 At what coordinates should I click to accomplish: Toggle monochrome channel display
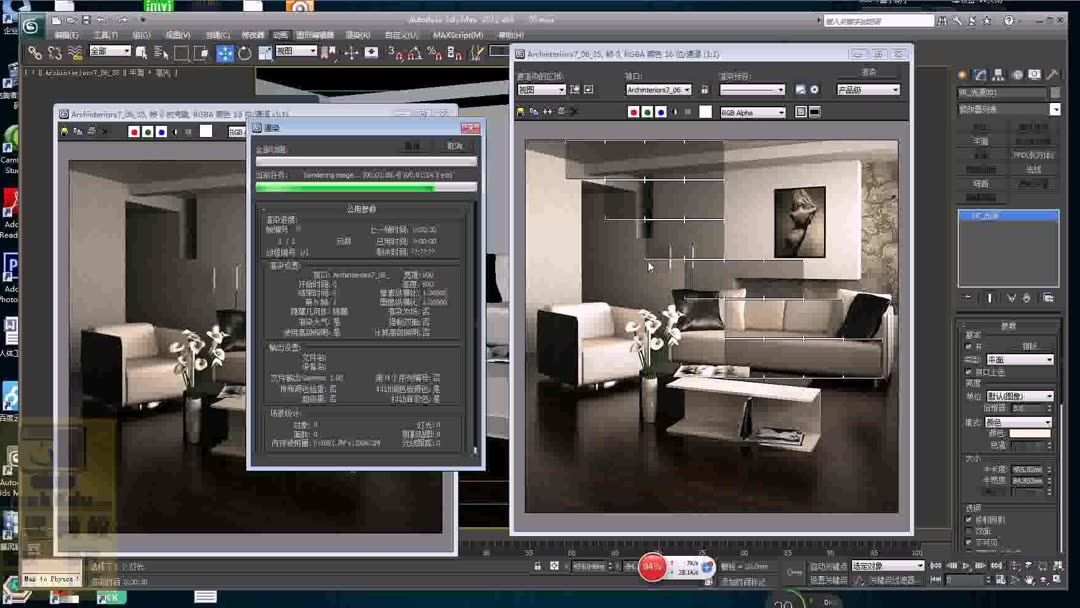(x=672, y=111)
